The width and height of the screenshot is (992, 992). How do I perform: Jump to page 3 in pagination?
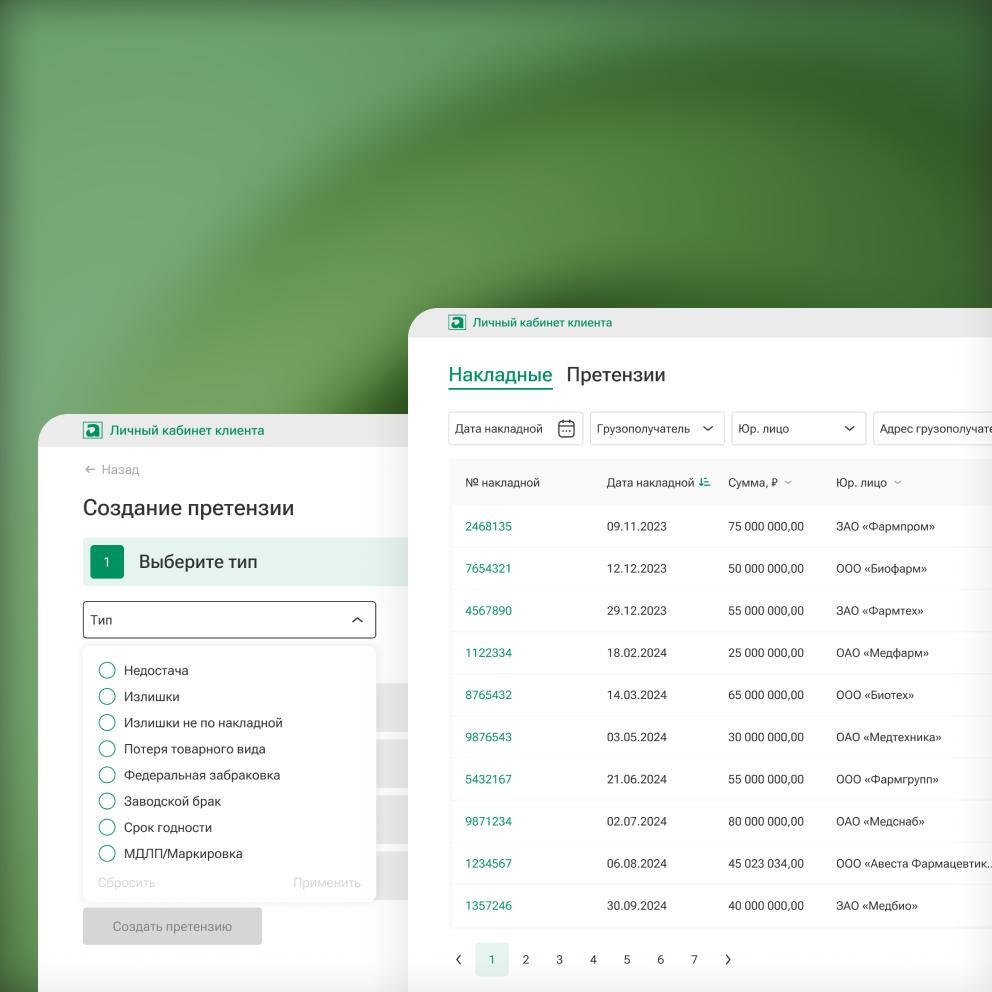coord(559,959)
